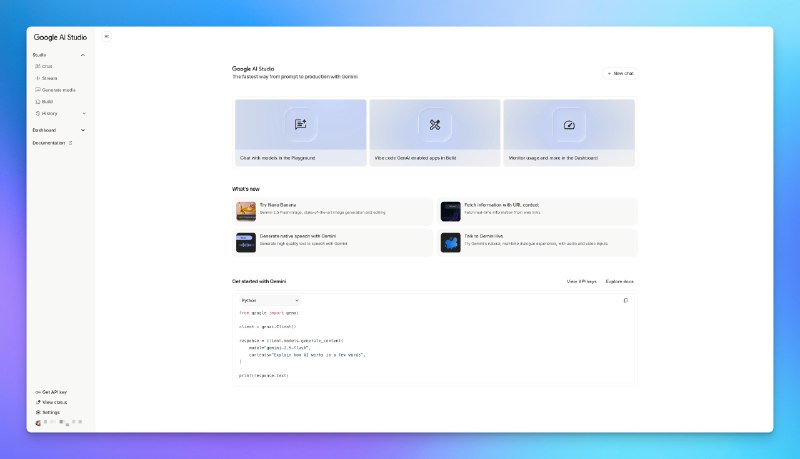
Task: Click the Generate native speech thumbnail
Action: click(x=246, y=242)
